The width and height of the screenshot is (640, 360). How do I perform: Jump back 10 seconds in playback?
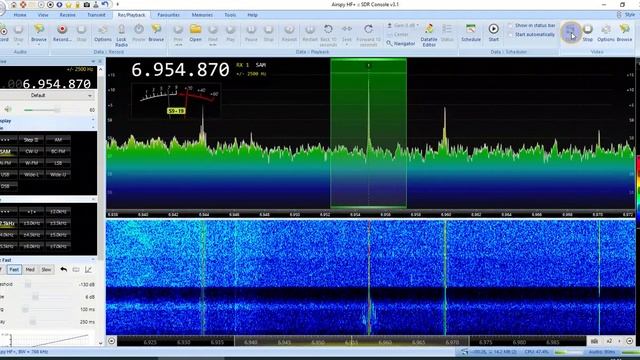tap(328, 35)
